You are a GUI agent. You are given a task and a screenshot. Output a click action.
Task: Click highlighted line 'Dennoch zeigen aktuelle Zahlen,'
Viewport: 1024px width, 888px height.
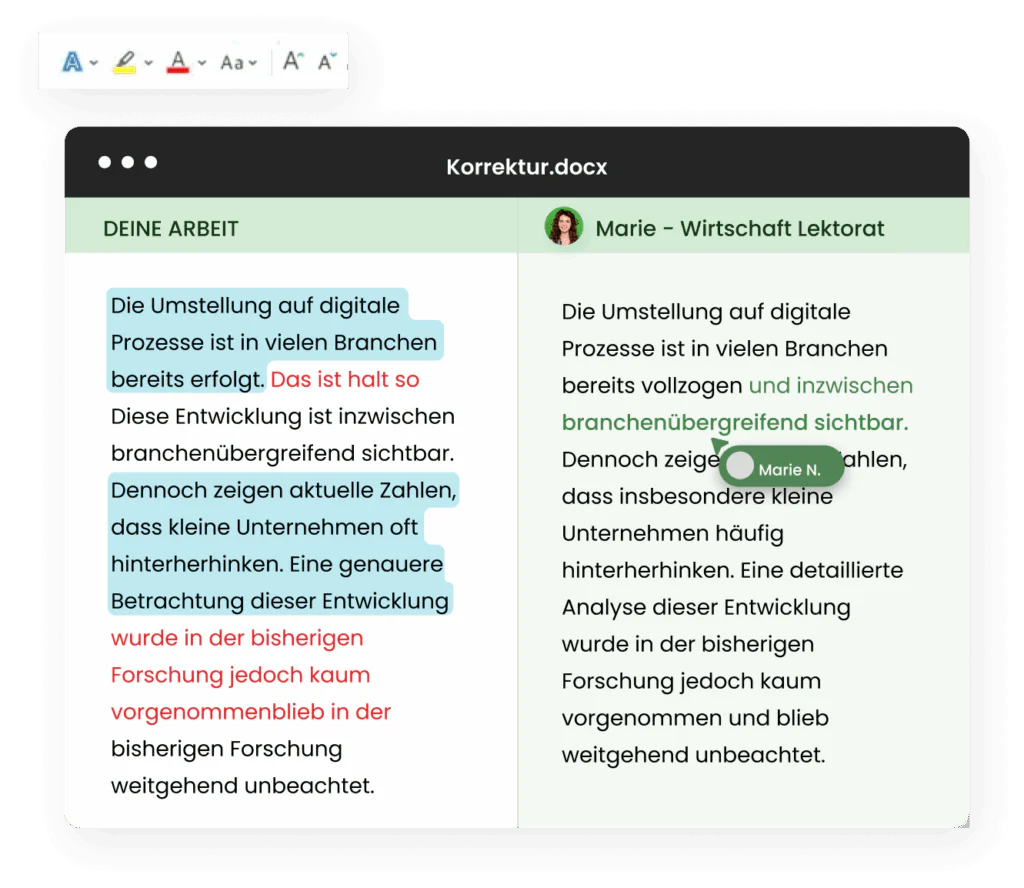coord(283,491)
